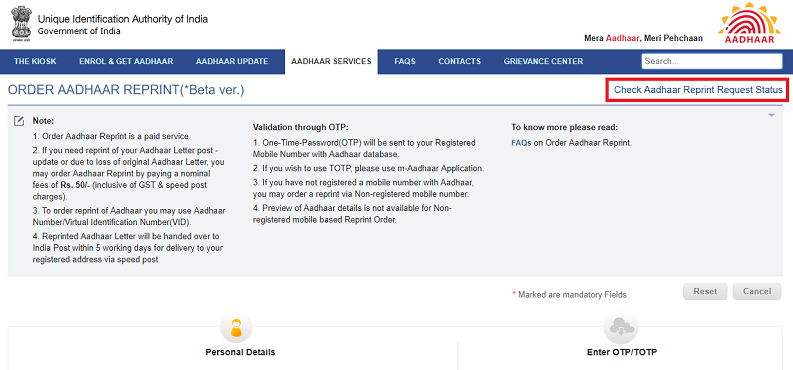Open Aadhaar Update menu

coord(232,62)
